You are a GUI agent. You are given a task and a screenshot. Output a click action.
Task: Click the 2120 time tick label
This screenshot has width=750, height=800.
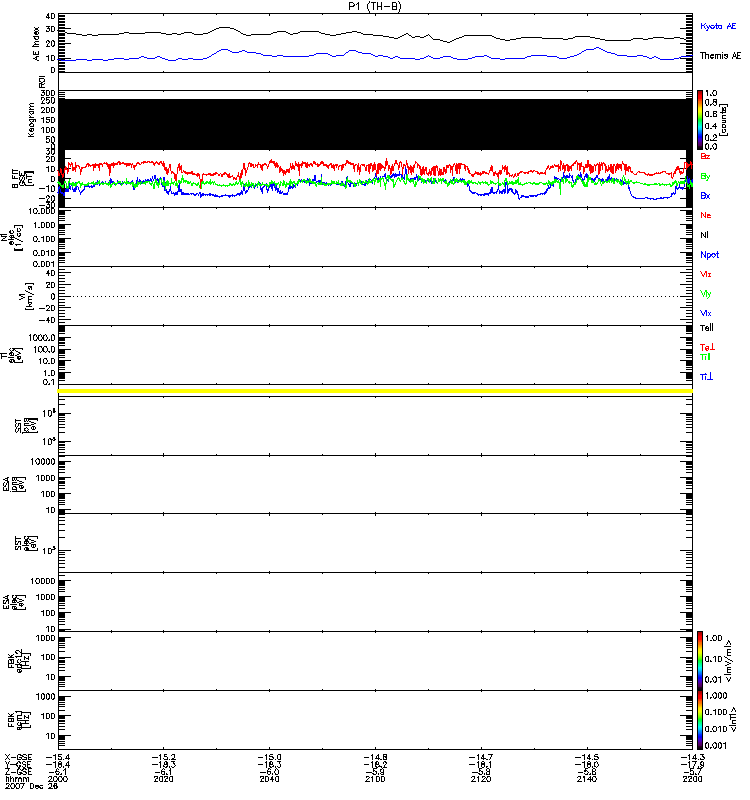pyautogui.click(x=481, y=779)
